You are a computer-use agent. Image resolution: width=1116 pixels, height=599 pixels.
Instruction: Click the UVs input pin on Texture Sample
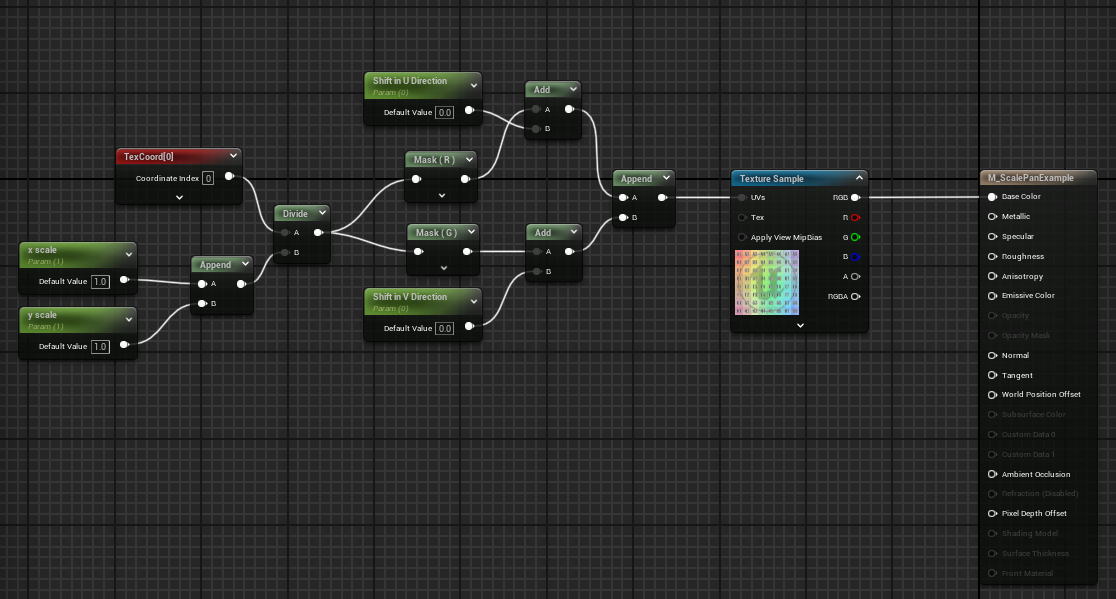click(x=741, y=198)
